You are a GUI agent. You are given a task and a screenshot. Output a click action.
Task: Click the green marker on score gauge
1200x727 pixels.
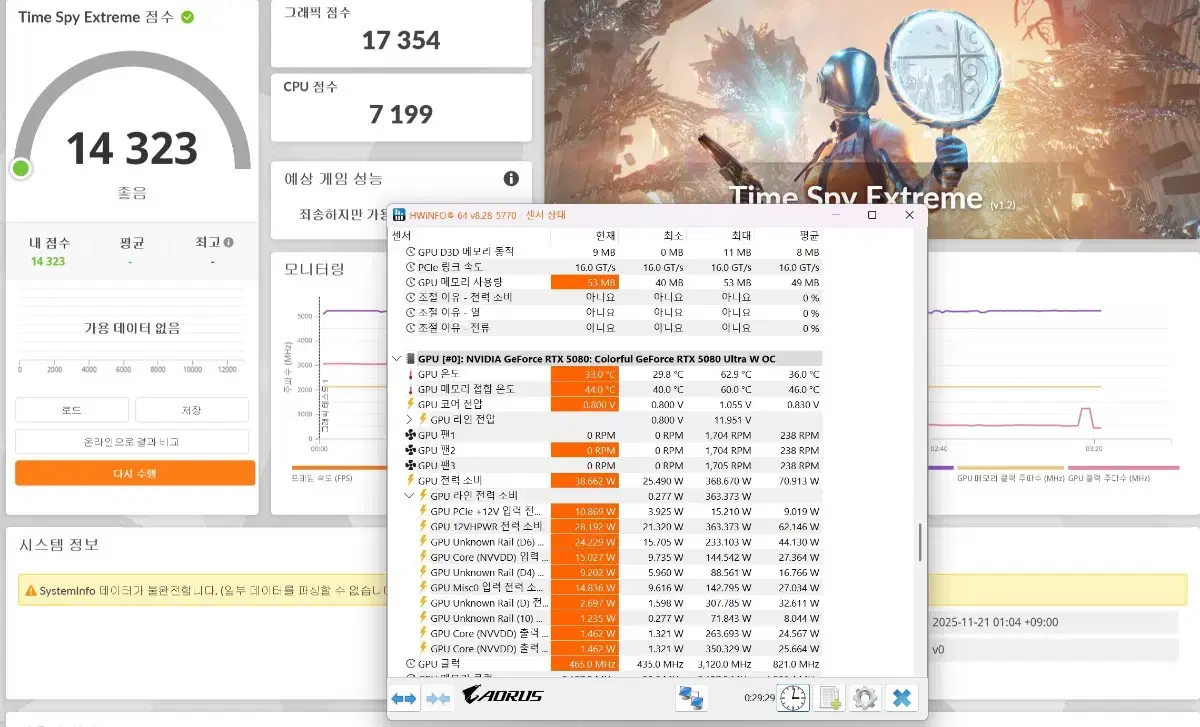coord(21,168)
